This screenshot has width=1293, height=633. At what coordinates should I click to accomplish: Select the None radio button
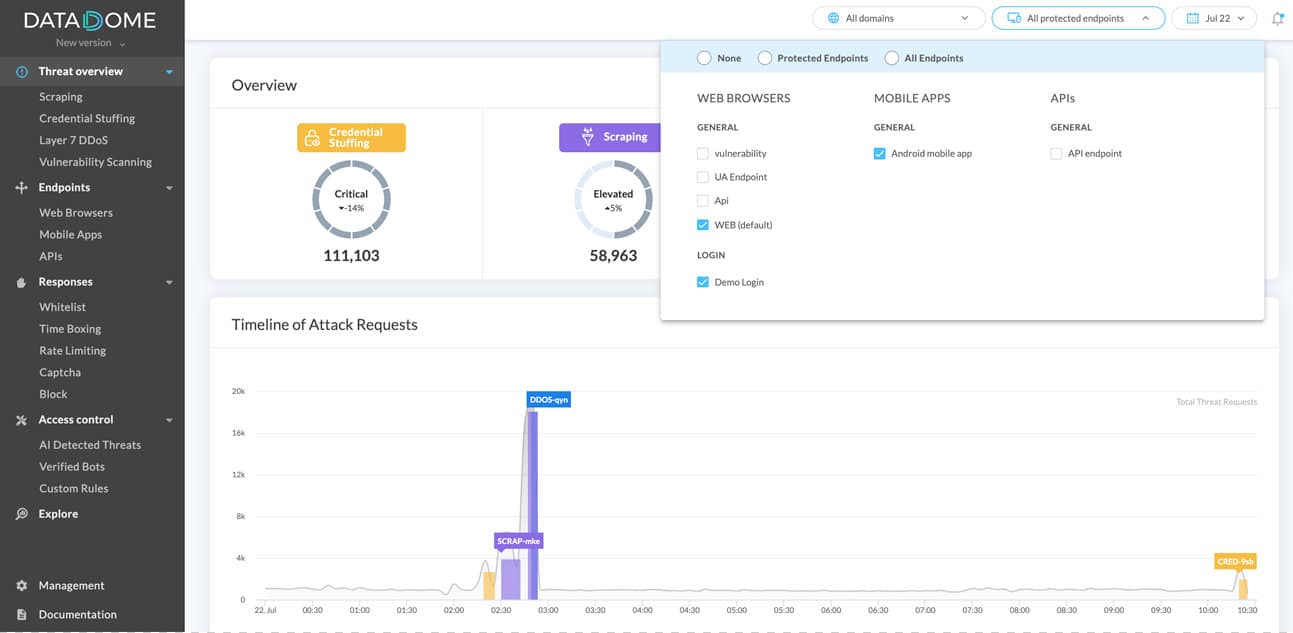point(704,58)
